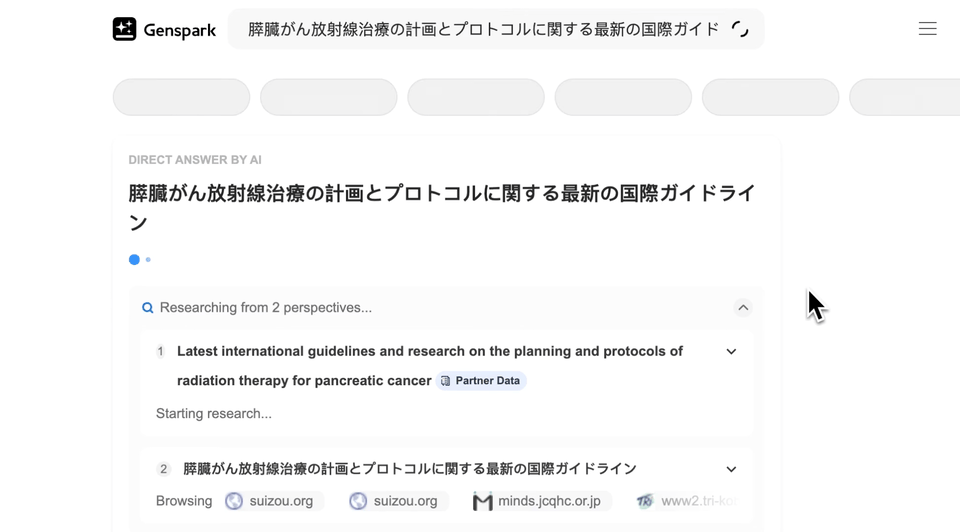This screenshot has width=960, height=532.
Task: Click the second suizou.org globe icon
Action: click(358, 501)
